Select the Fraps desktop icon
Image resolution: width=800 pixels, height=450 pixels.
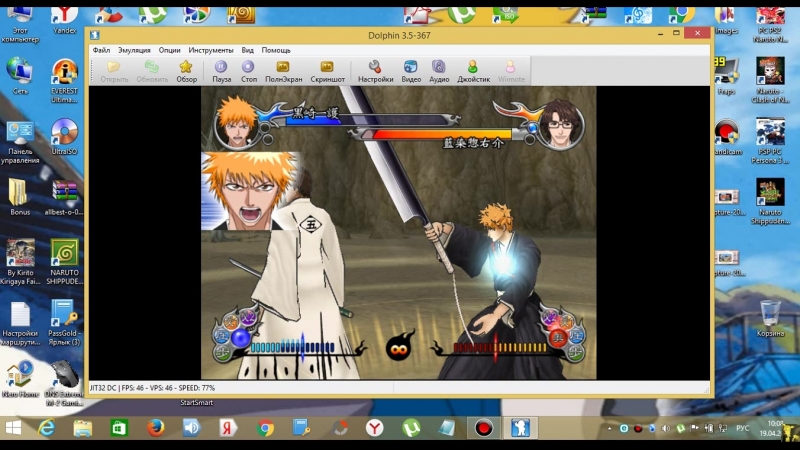pyautogui.click(x=727, y=77)
